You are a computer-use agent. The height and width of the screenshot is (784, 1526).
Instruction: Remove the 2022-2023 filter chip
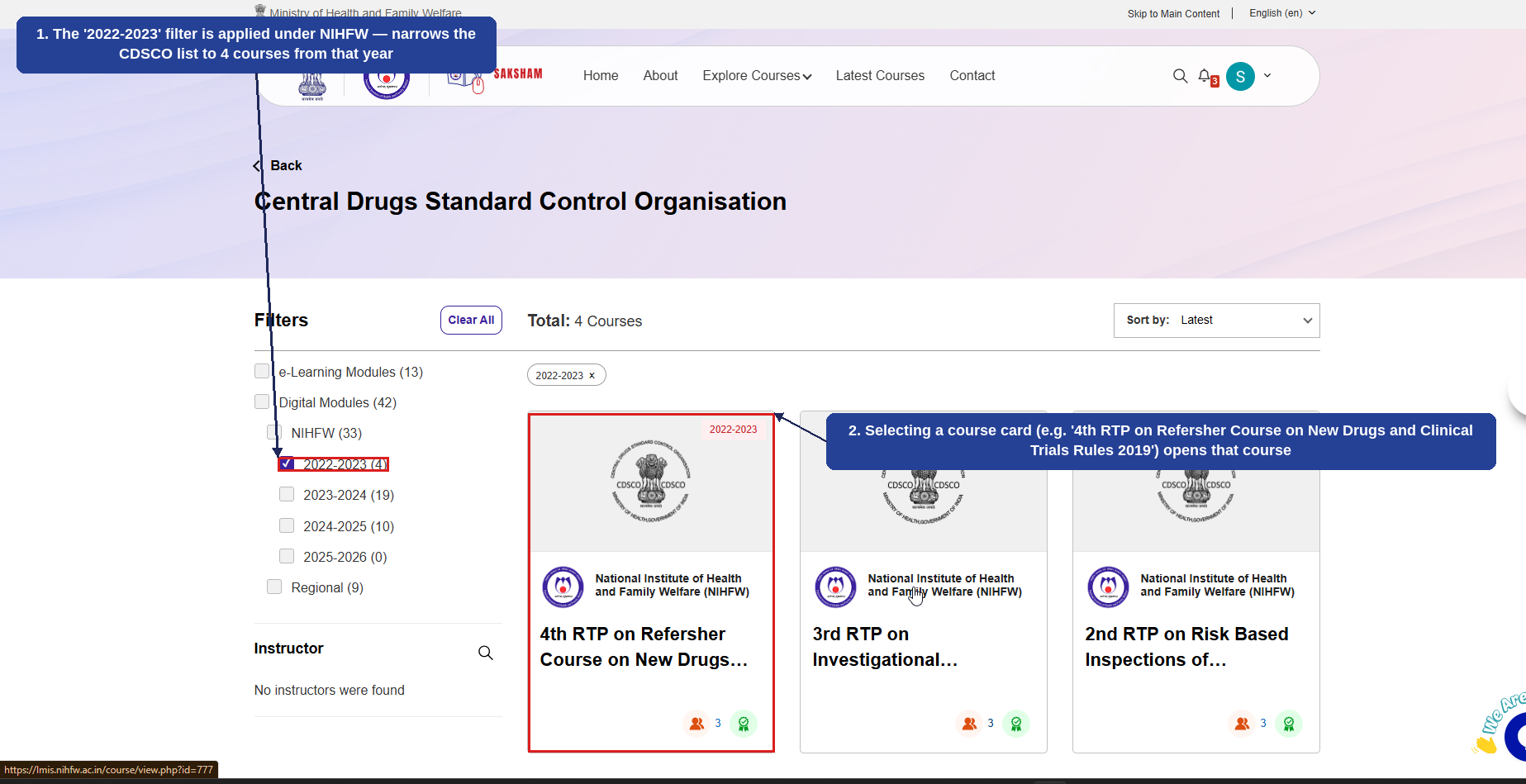(592, 376)
